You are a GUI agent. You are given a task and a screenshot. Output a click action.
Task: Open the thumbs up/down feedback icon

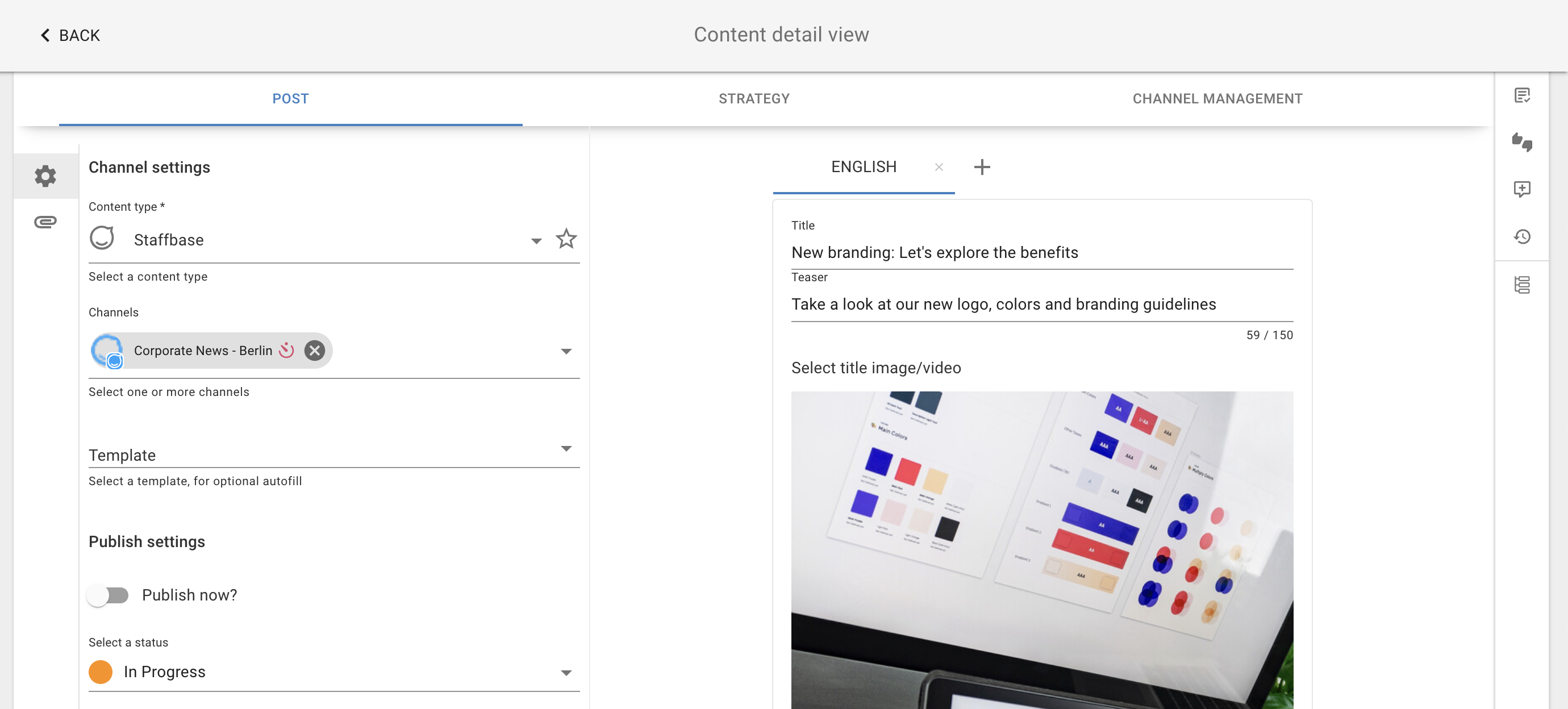click(x=1523, y=142)
